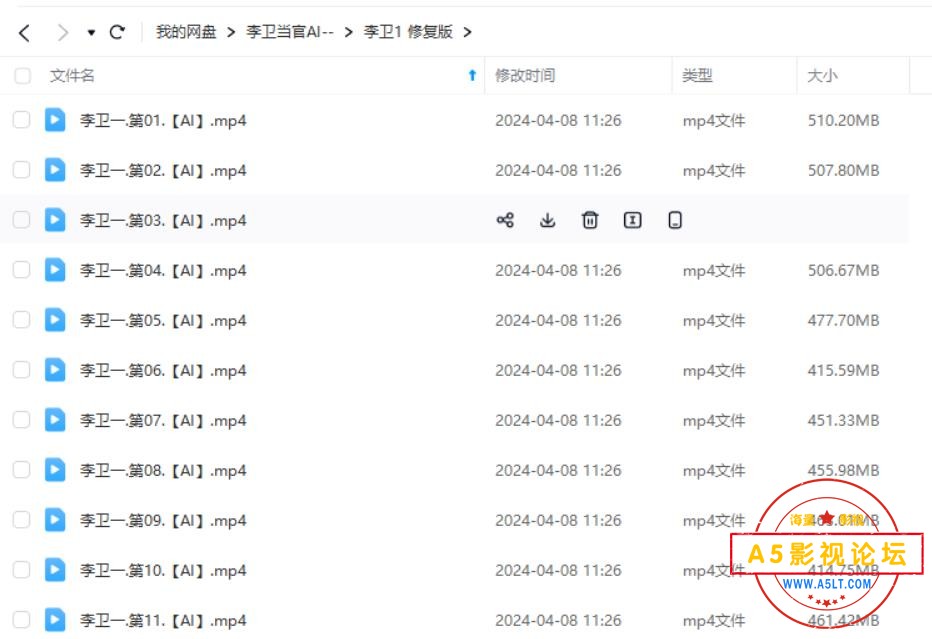Share the 第03 file
The image size is (932, 639).
pos(505,220)
